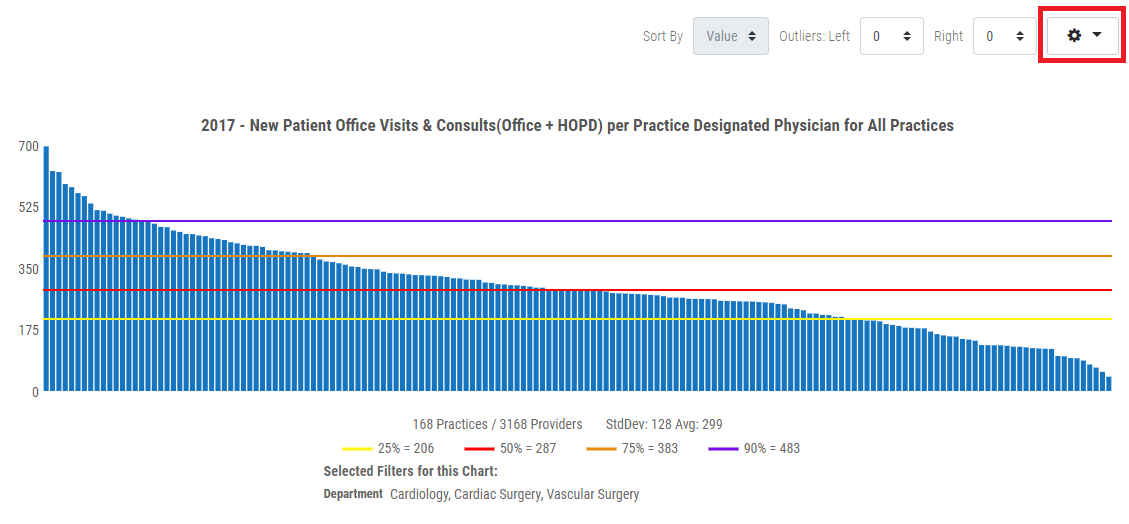Select the purple 90th percentile line in chart
Viewport: 1129px width, 524px height.
pos(700,221)
